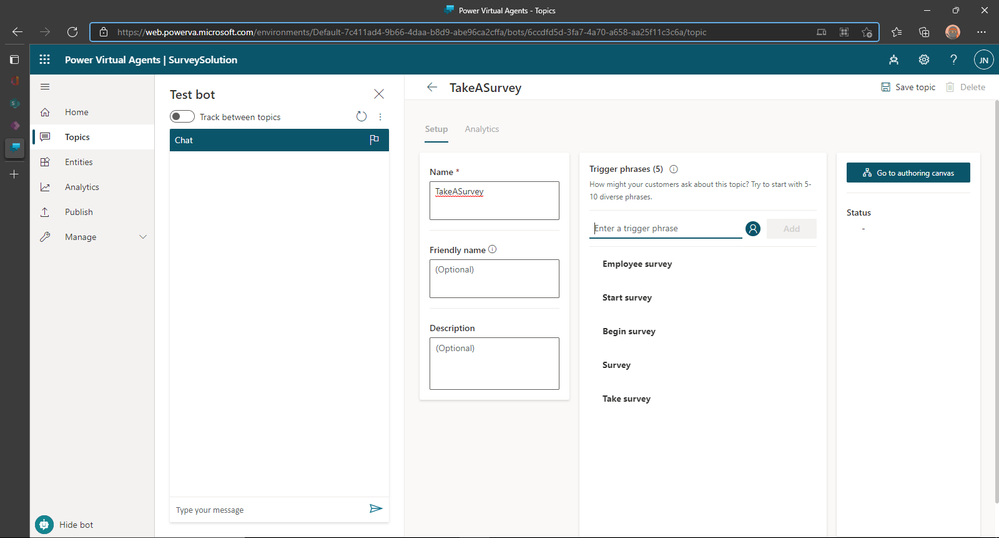Click the browser address bar URL
Screen dimensions: 999x538
click(x=412, y=32)
